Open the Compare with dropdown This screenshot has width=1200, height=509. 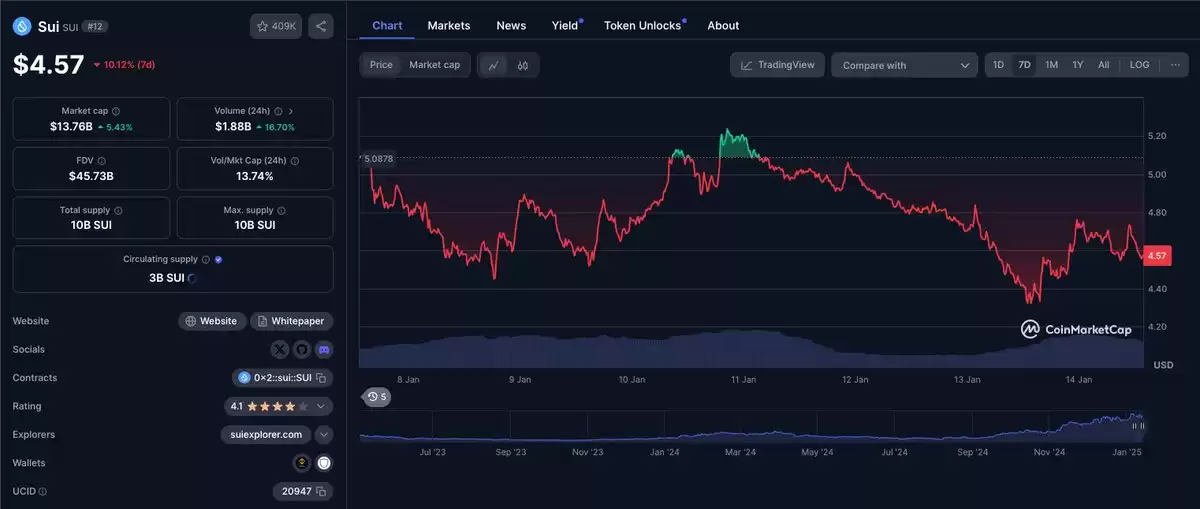[904, 65]
